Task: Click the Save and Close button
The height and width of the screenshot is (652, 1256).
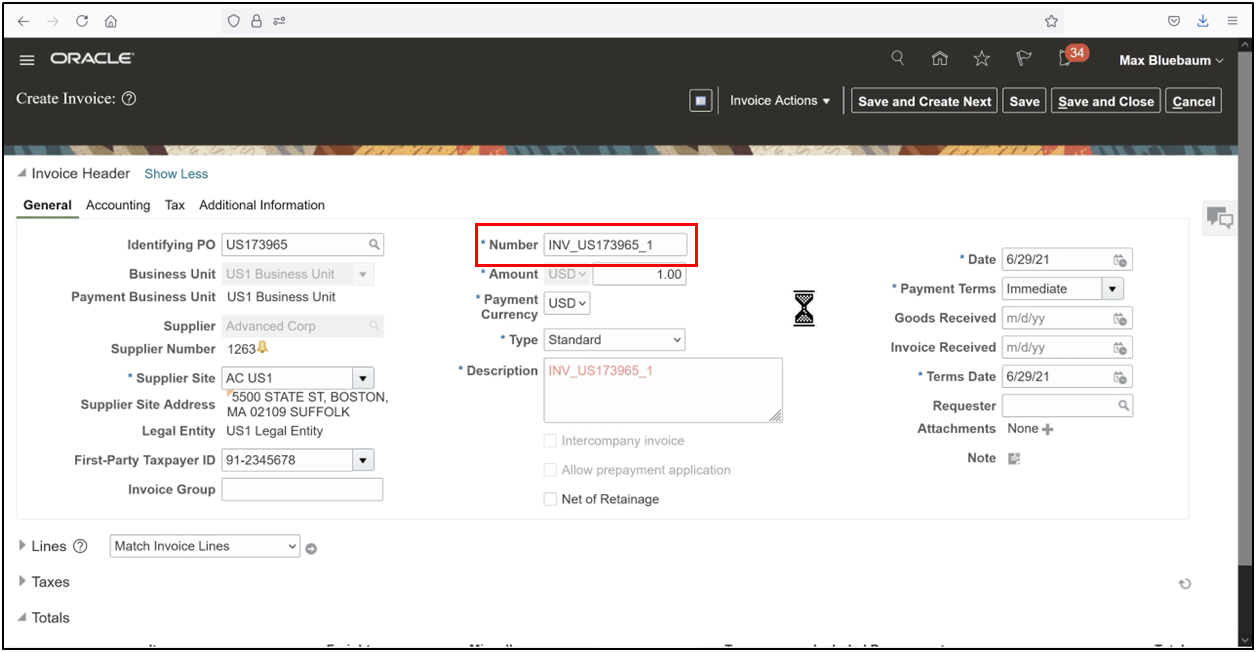Action: pyautogui.click(x=1105, y=100)
